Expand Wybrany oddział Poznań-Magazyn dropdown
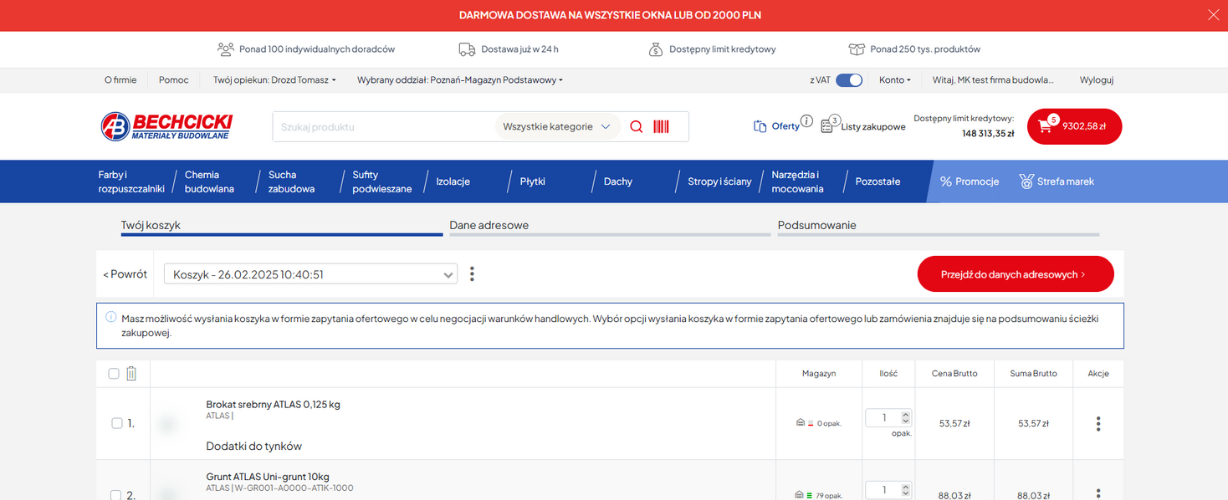Viewport: 1228px width, 500px height. point(460,80)
